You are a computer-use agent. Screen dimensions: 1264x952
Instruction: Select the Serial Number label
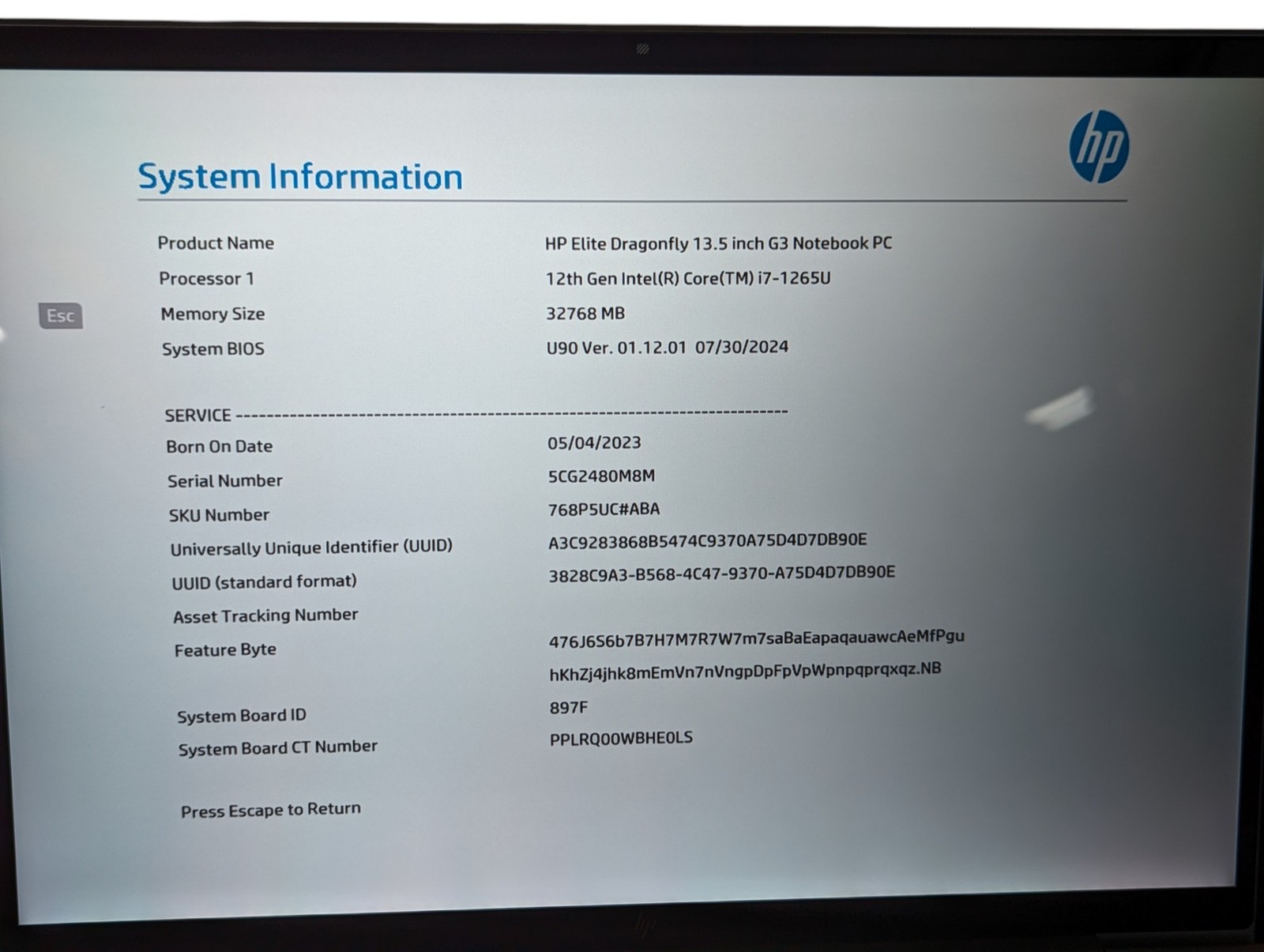[x=224, y=481]
